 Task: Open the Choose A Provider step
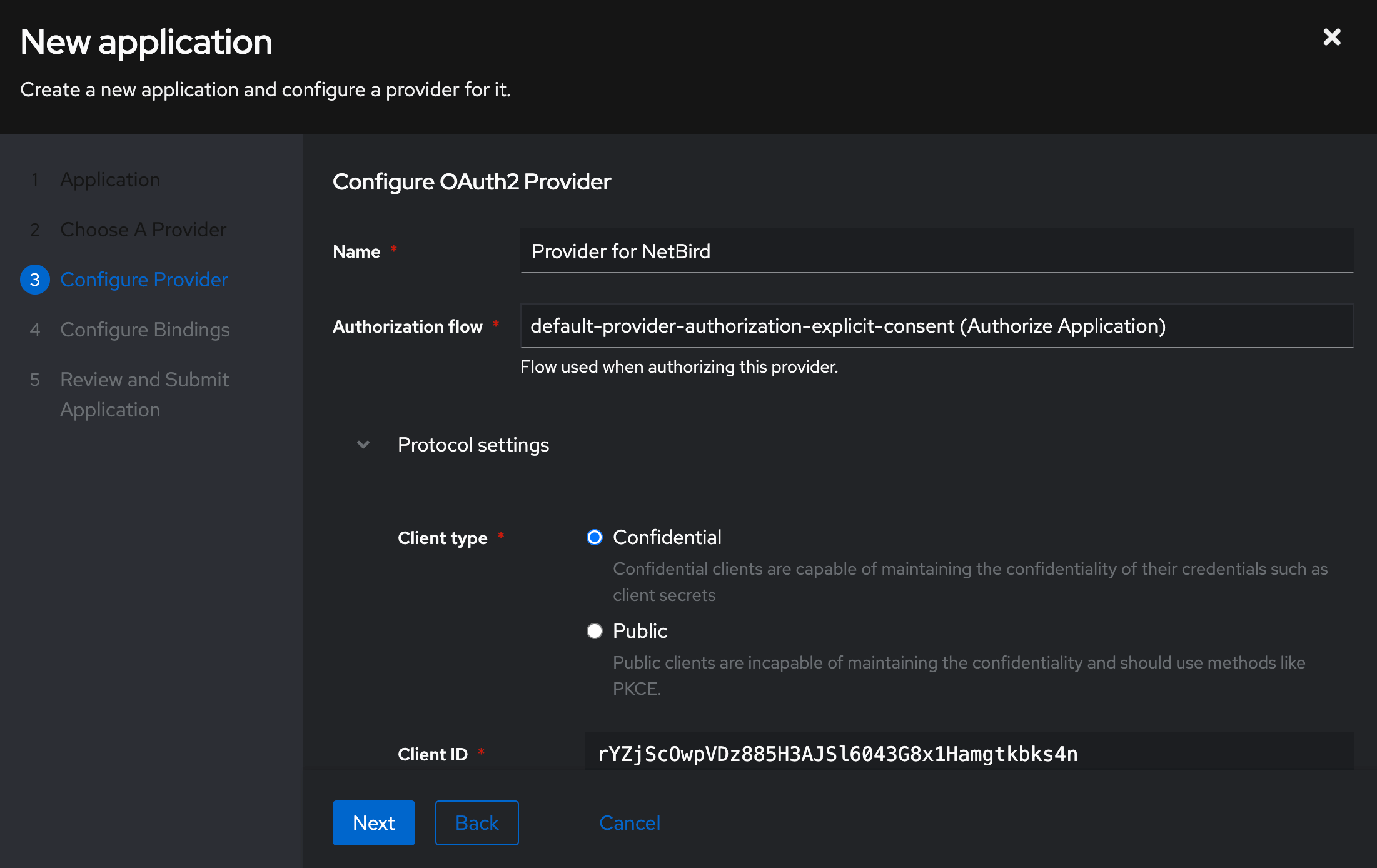tap(143, 230)
